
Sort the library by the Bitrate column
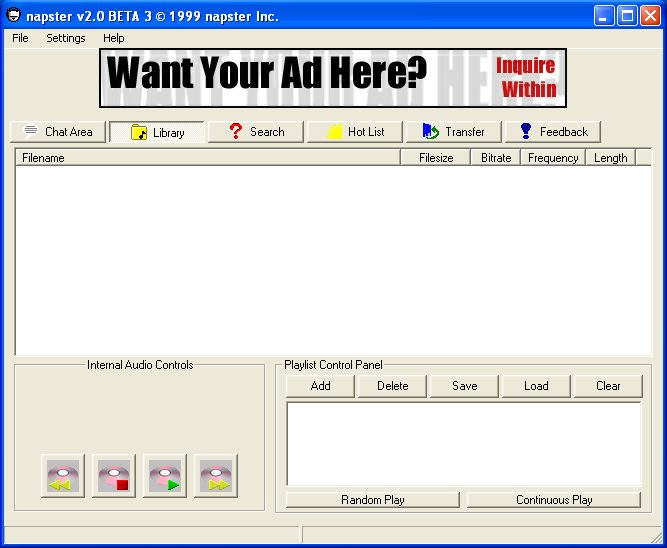click(496, 158)
